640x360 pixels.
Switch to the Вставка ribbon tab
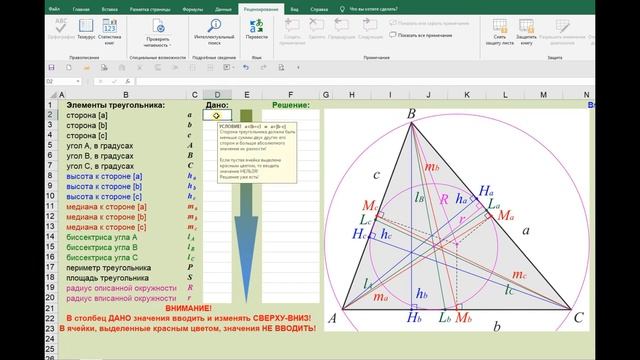pos(109,9)
